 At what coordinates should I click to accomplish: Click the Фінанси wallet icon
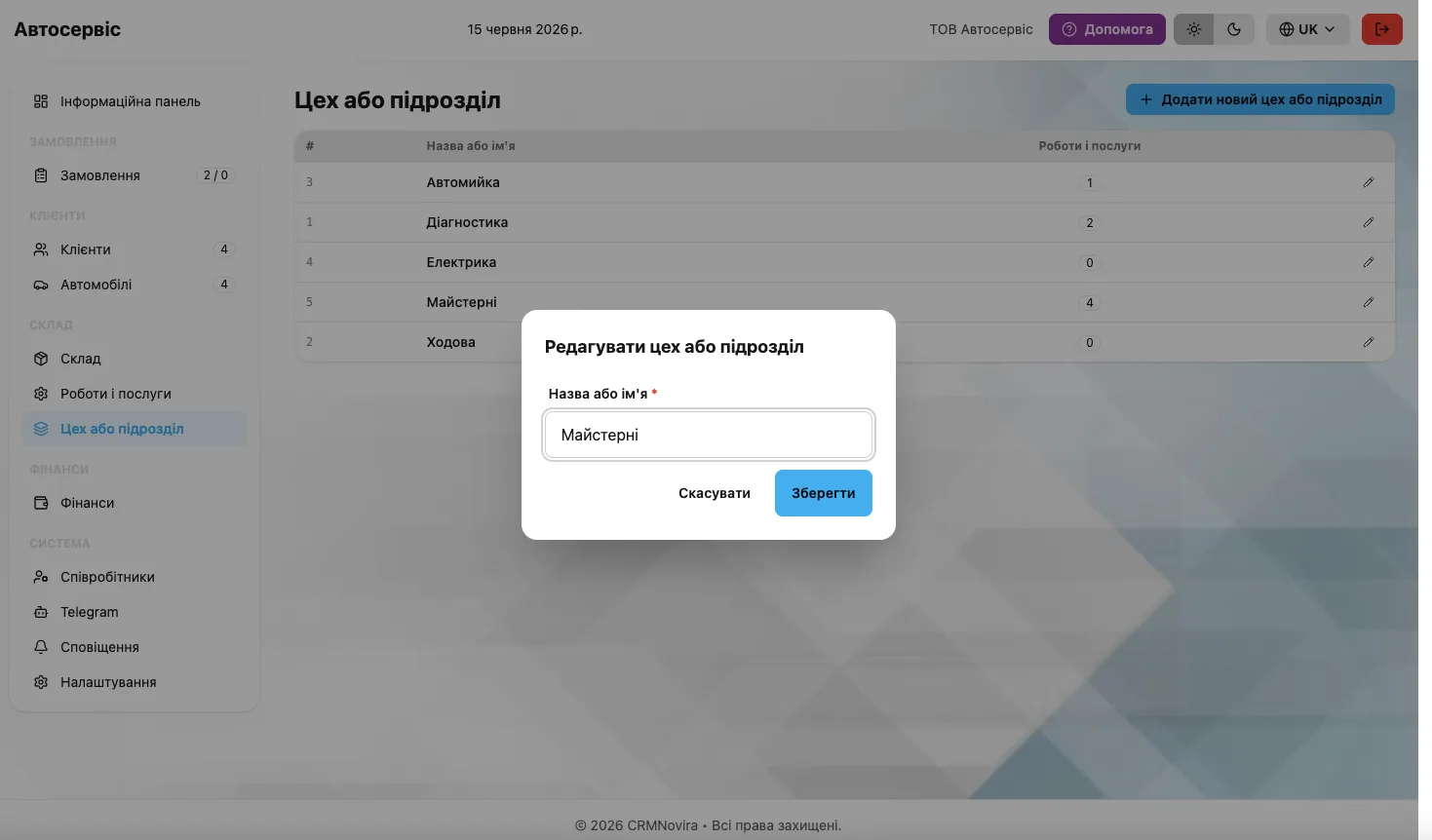click(x=41, y=503)
